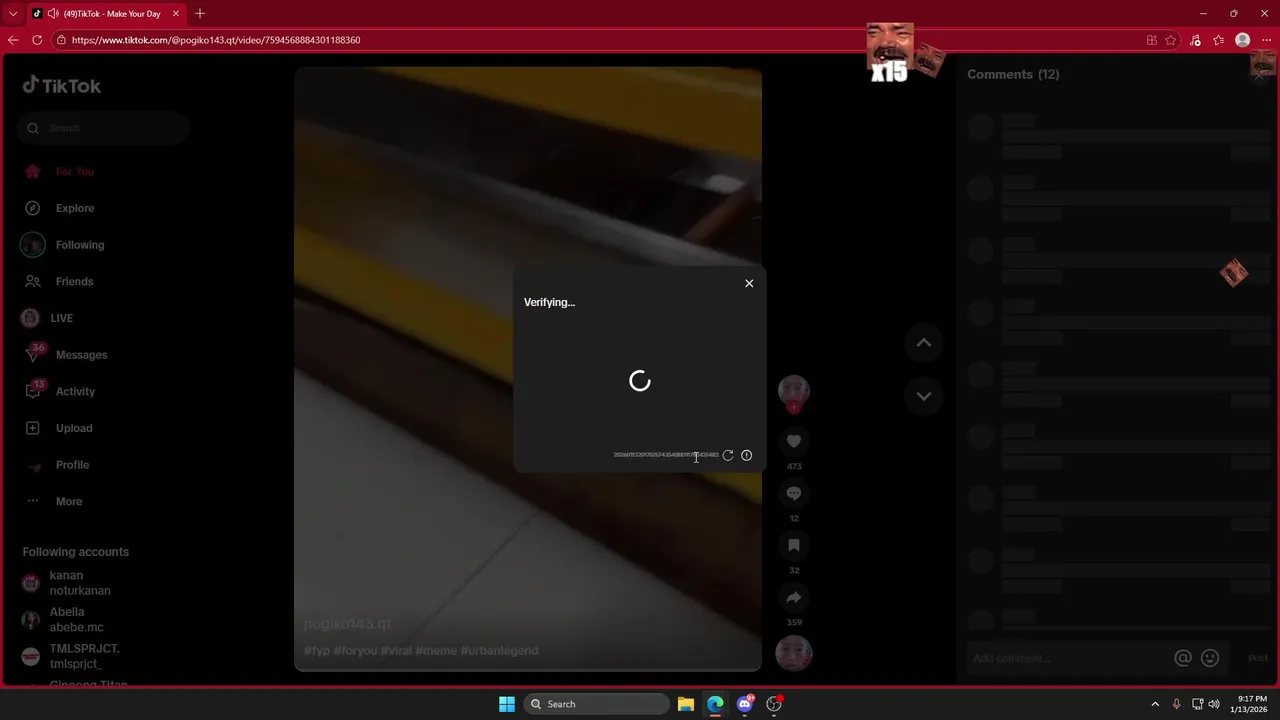The width and height of the screenshot is (1280, 720).
Task: Open Abella abebe.mc account
Action: (76, 620)
